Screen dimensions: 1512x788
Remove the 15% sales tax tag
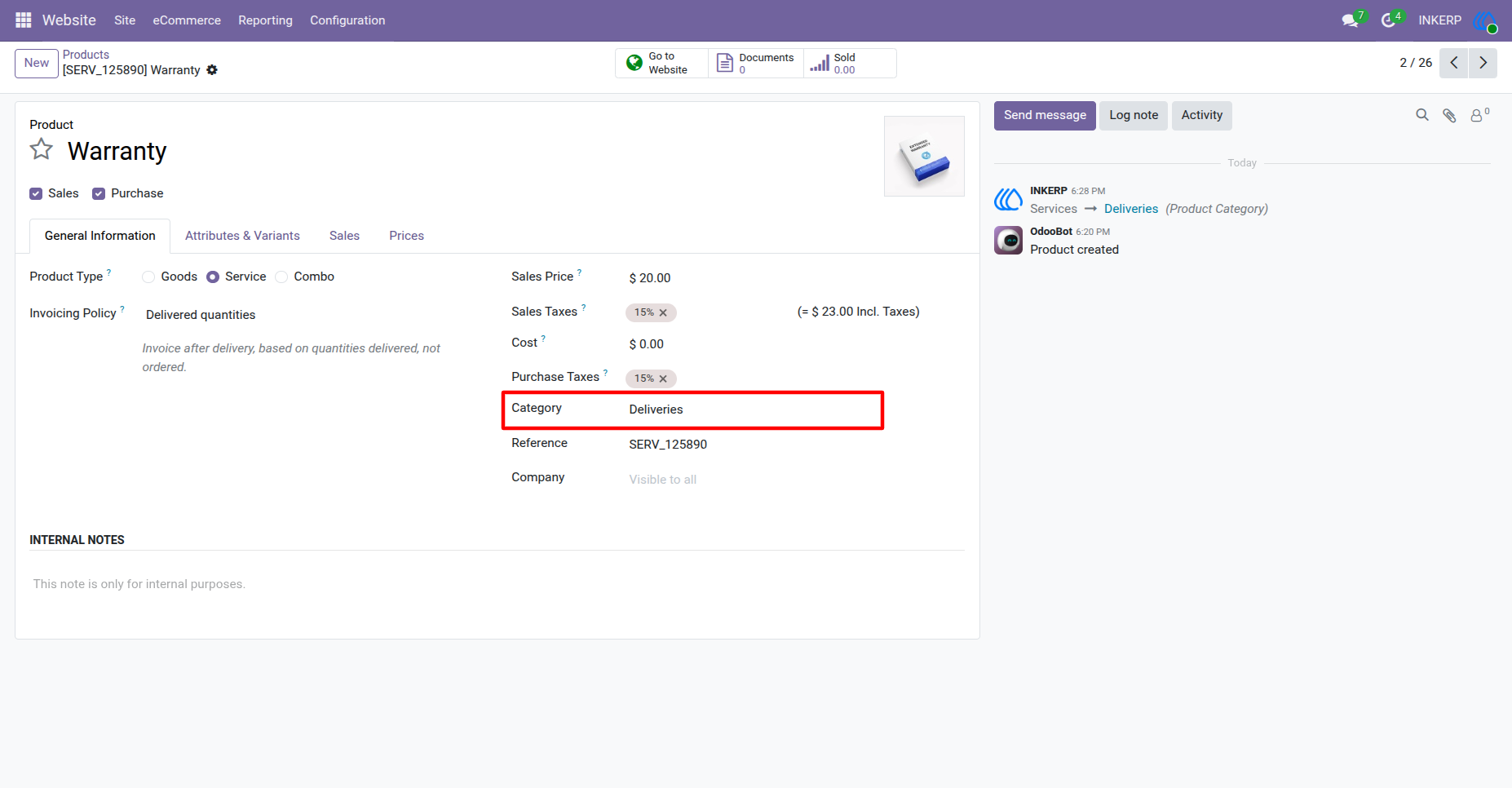click(x=663, y=312)
